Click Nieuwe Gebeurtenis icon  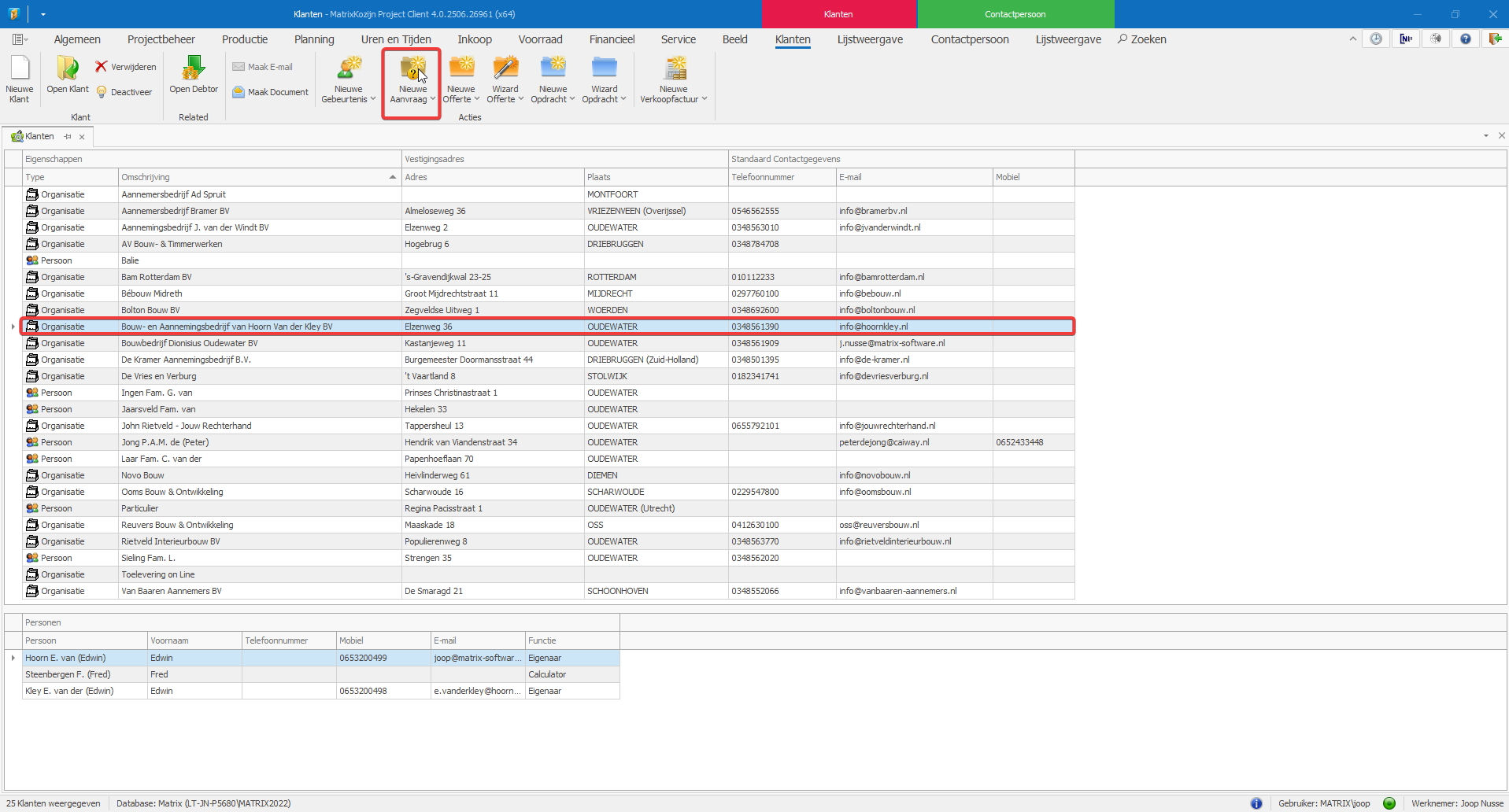pyautogui.click(x=349, y=68)
